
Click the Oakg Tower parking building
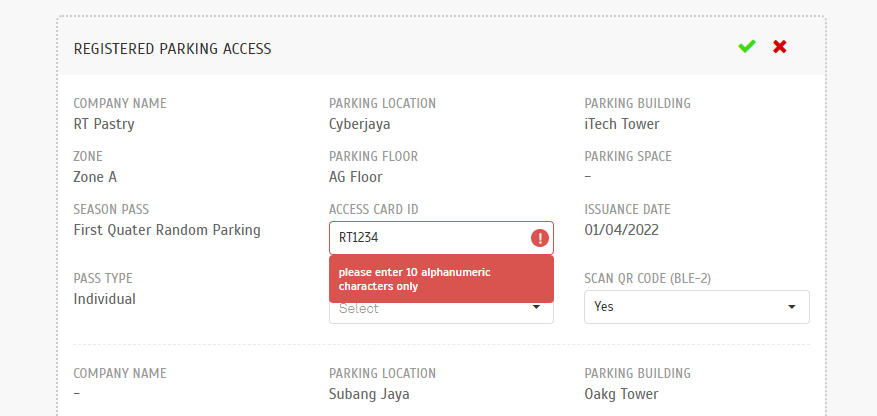tap(621, 394)
